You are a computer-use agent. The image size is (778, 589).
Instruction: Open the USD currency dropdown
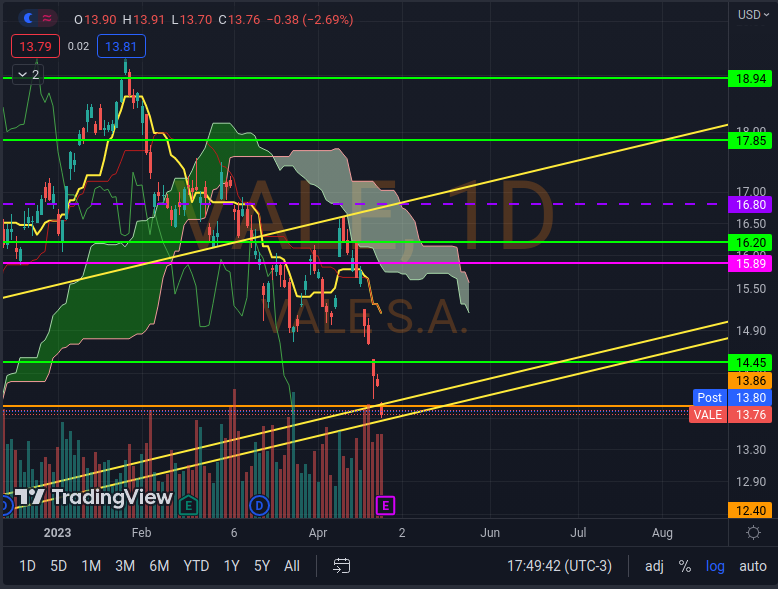pyautogui.click(x=753, y=15)
